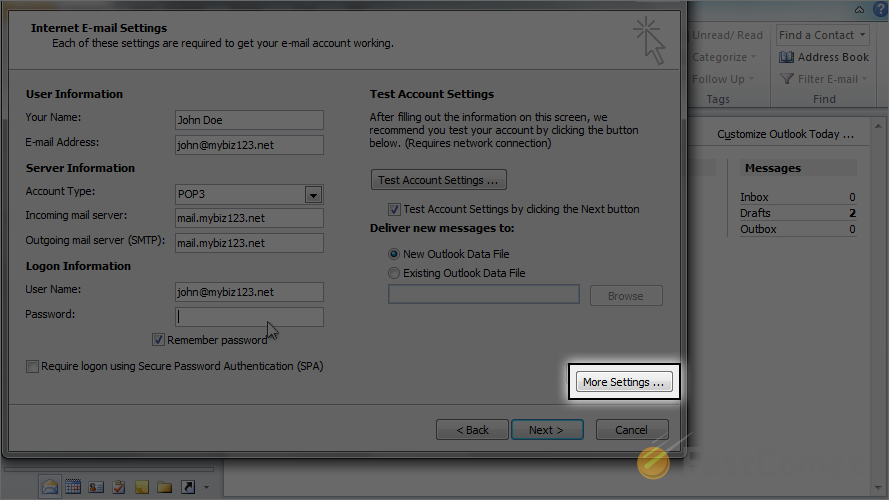Click Outgoing mail server SMTP field

[x=249, y=243]
